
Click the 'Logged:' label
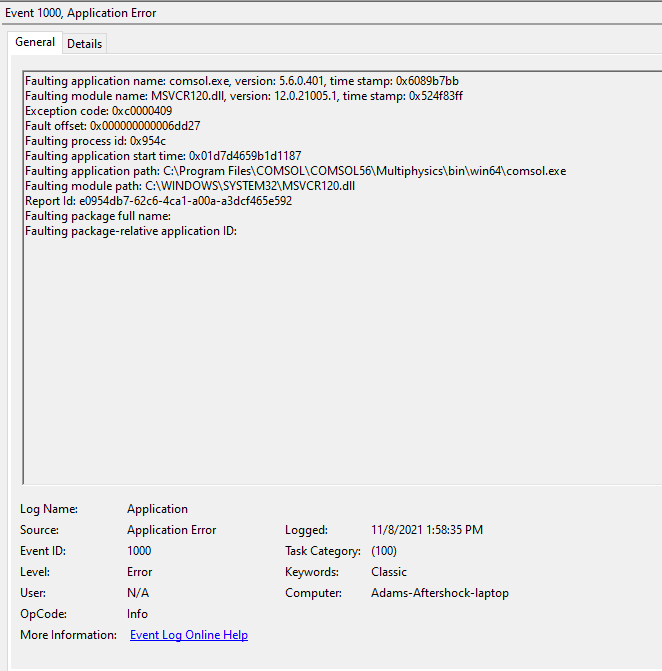pyautogui.click(x=306, y=530)
